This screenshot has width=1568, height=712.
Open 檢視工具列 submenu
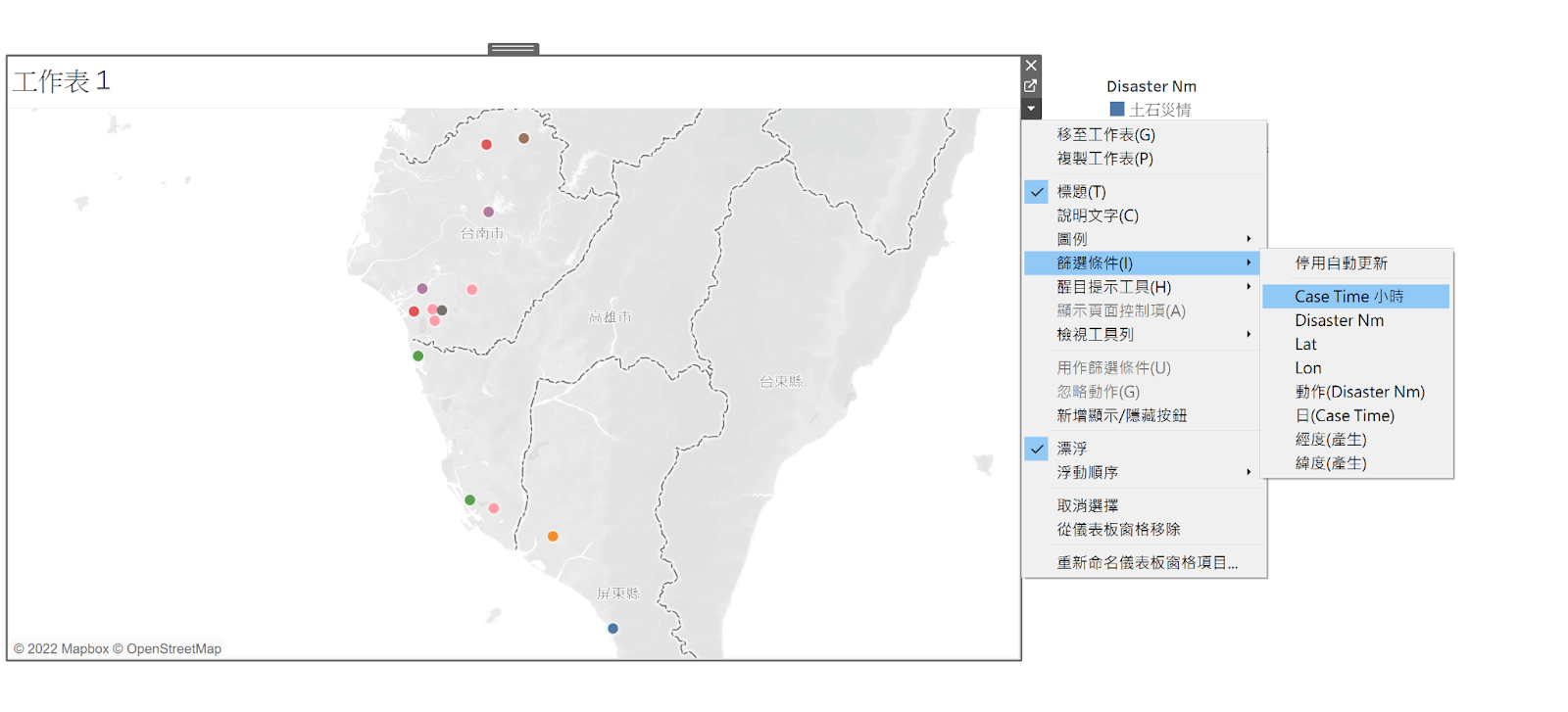click(x=1142, y=335)
